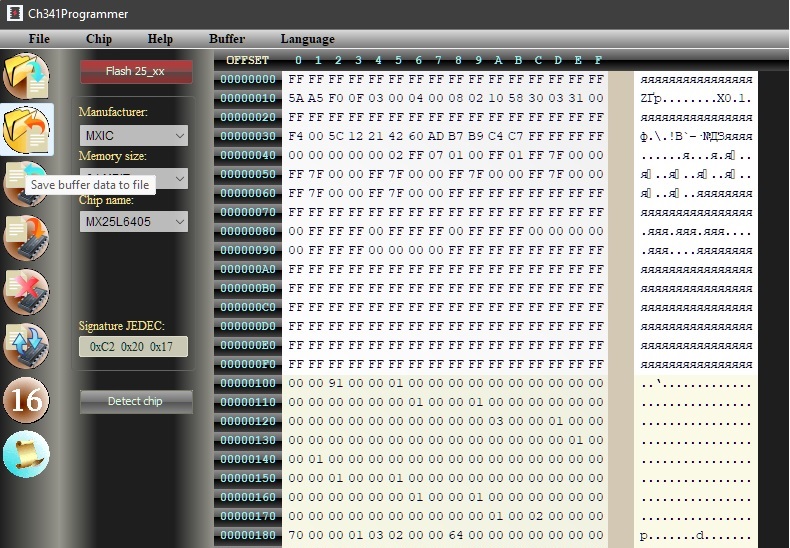Select offset row 00000040
This screenshot has width=790, height=548.
coord(248,155)
